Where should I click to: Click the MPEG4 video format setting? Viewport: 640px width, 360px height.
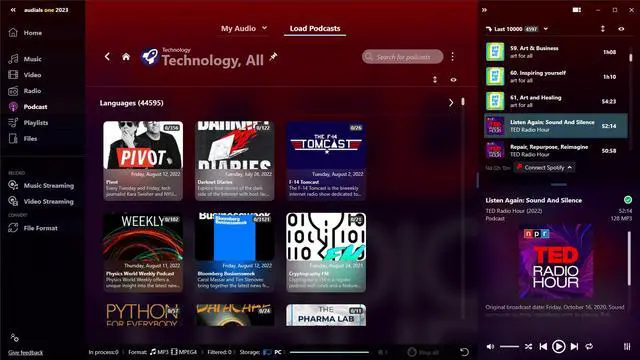(184, 352)
